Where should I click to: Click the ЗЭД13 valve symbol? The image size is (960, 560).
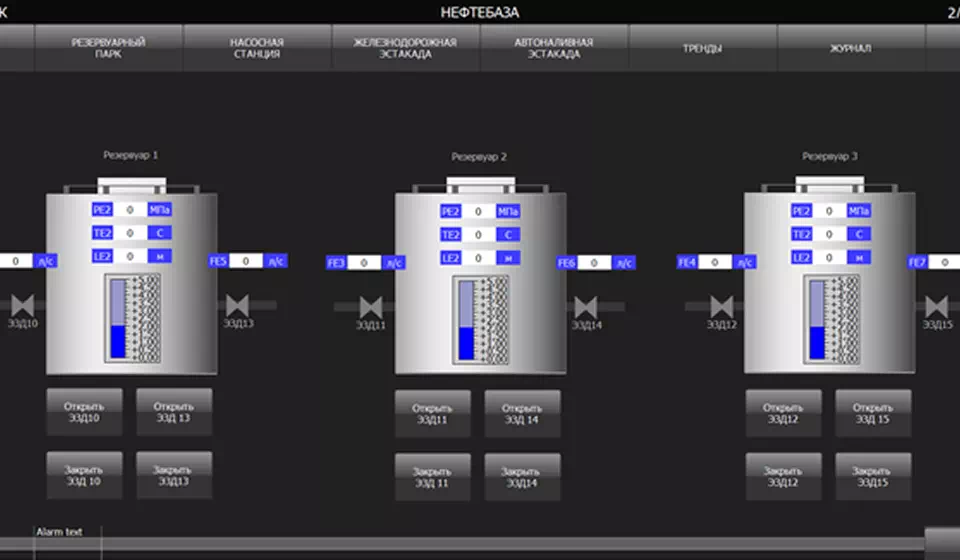point(237,304)
